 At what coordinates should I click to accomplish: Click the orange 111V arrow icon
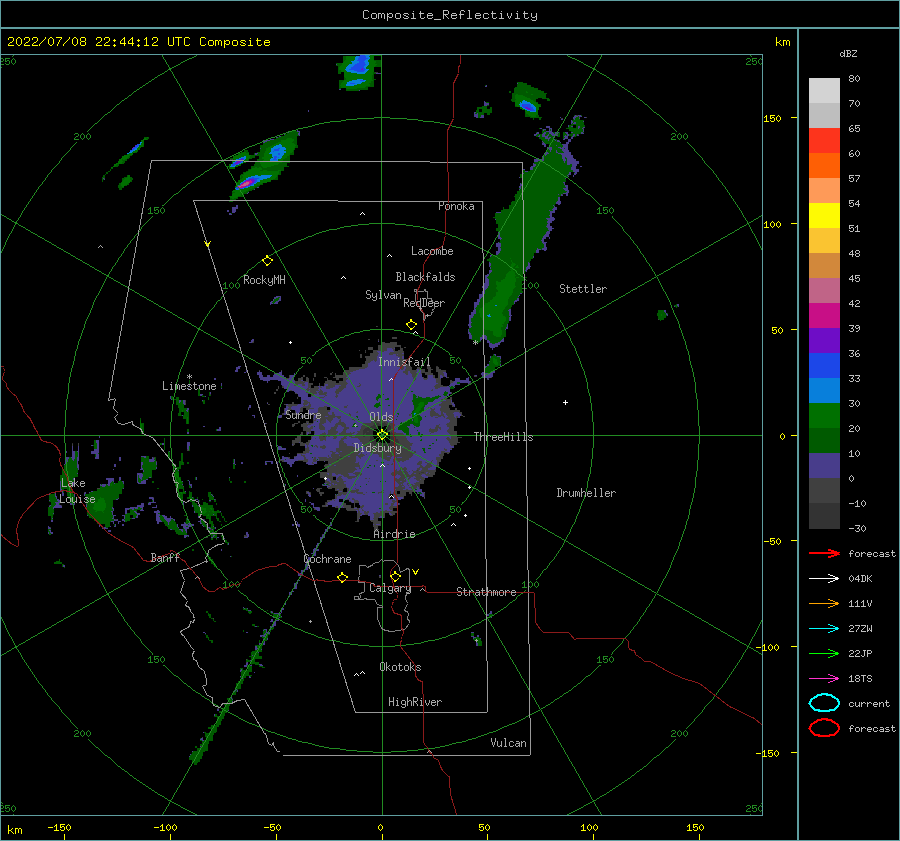[824, 603]
